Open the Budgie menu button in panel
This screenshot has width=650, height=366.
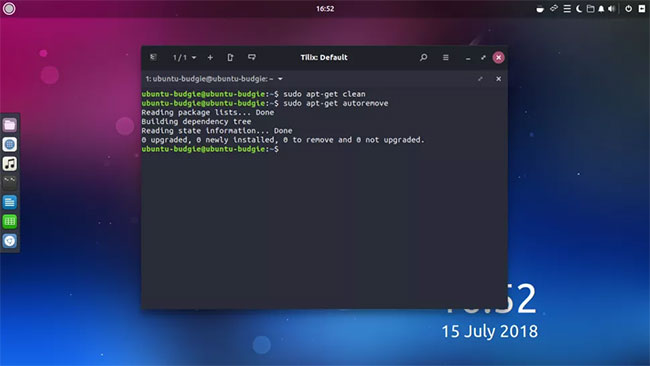(x=9, y=8)
